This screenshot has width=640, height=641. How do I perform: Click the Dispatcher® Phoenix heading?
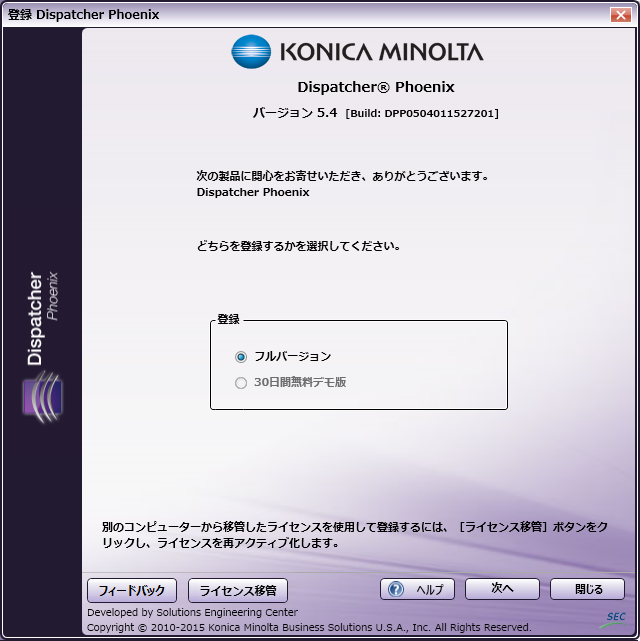(x=376, y=87)
